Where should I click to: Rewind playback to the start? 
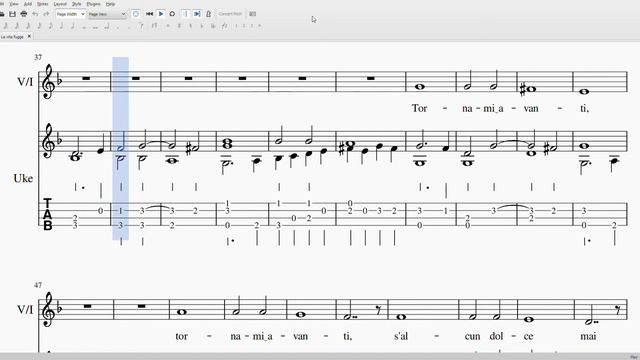tap(149, 14)
